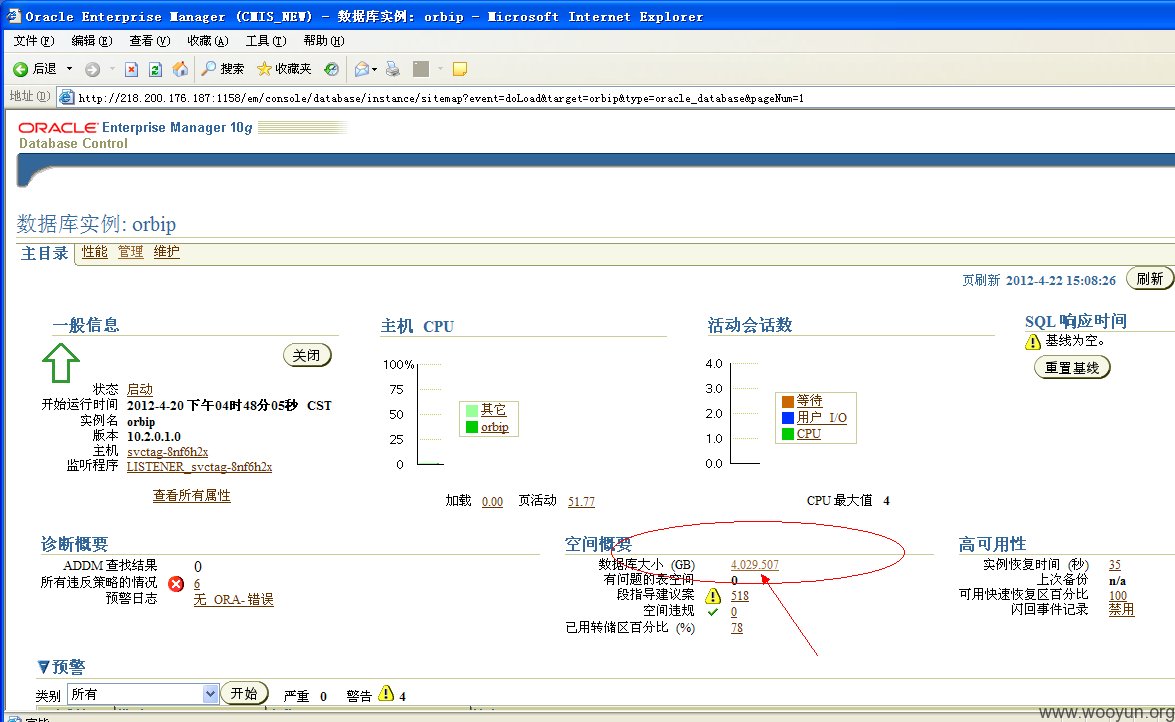The image size is (1175, 722).
Task: Click the Refresh page toolbar icon
Action: tap(155, 69)
